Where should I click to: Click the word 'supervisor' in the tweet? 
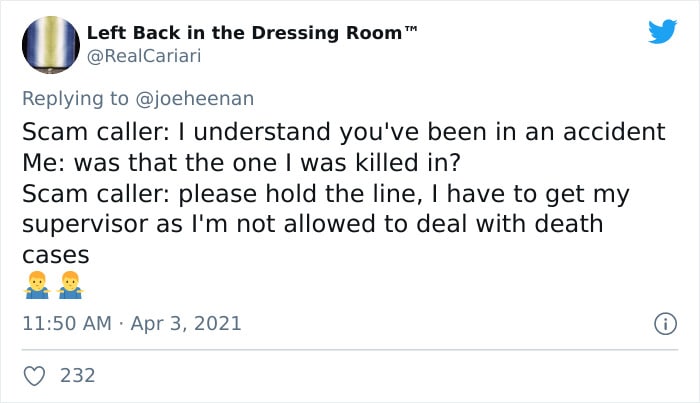[85, 224]
